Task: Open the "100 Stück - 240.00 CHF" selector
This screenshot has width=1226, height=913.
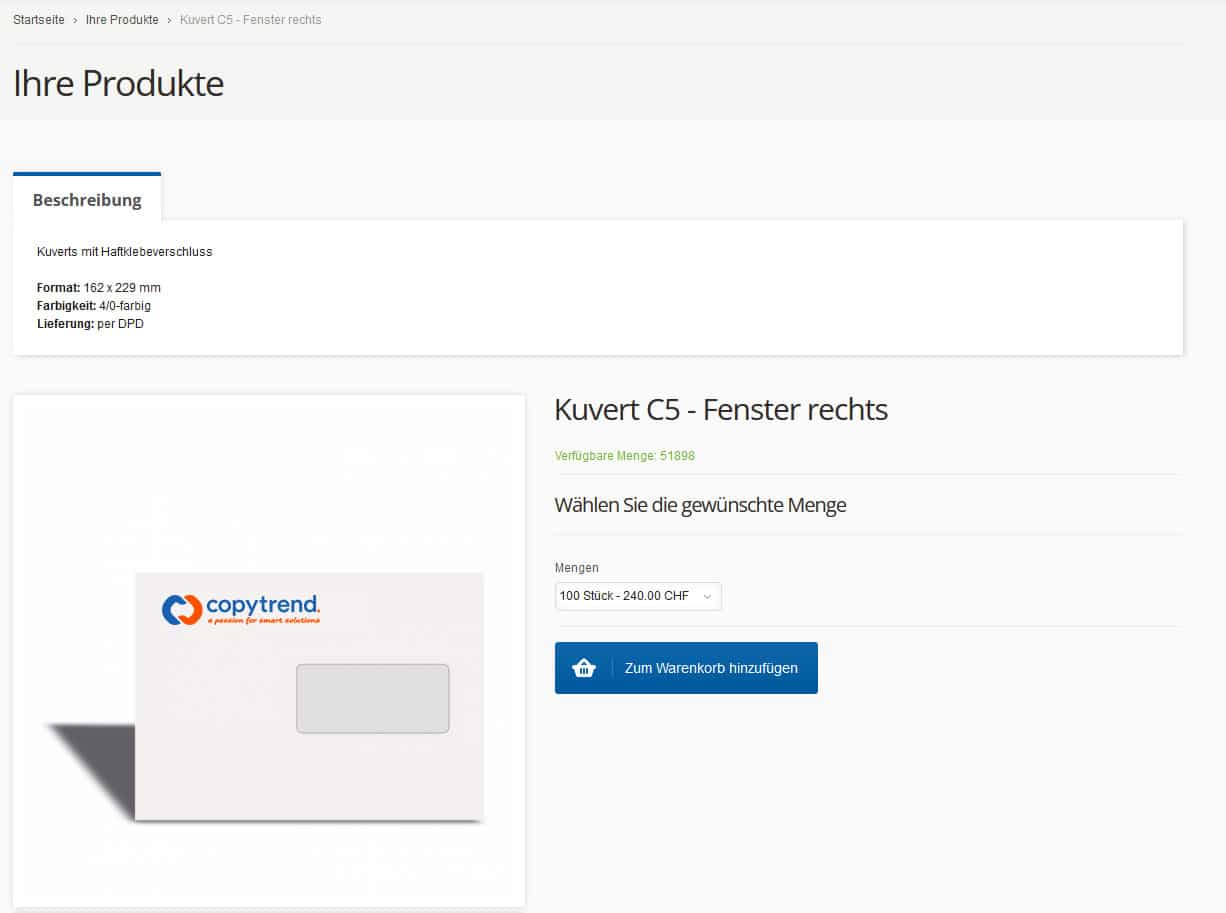Action: [637, 596]
